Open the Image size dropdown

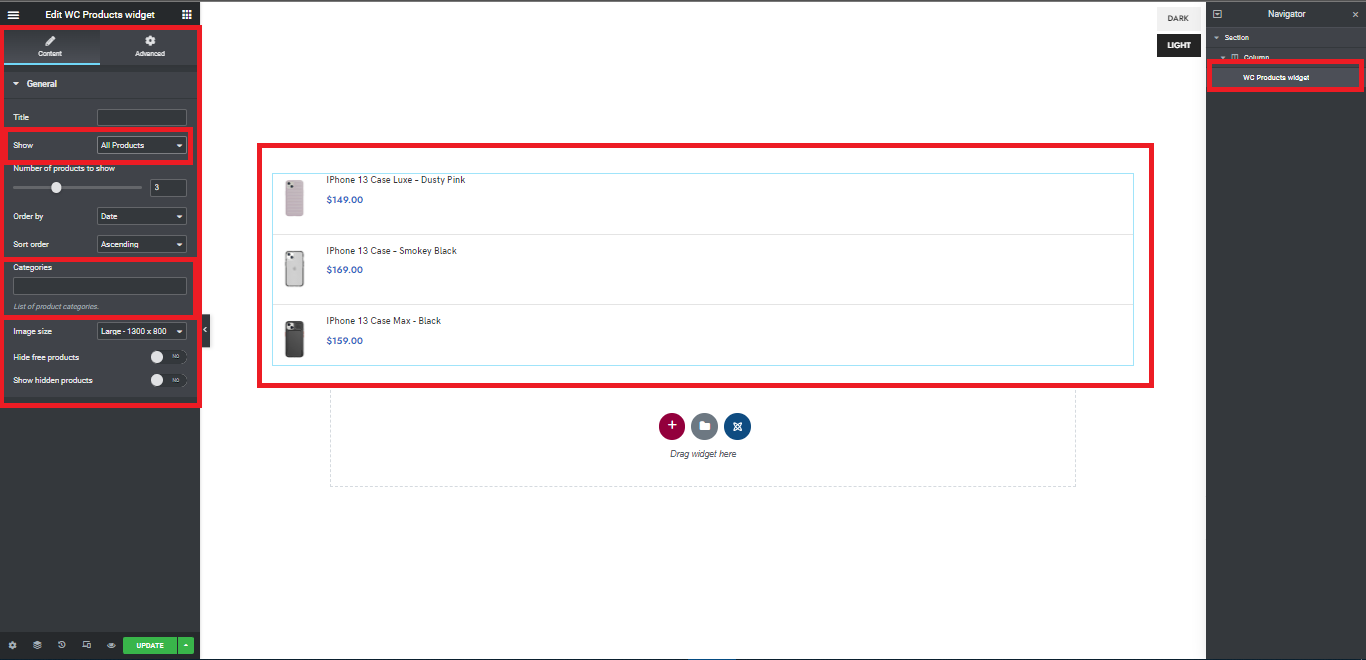pyautogui.click(x=142, y=331)
